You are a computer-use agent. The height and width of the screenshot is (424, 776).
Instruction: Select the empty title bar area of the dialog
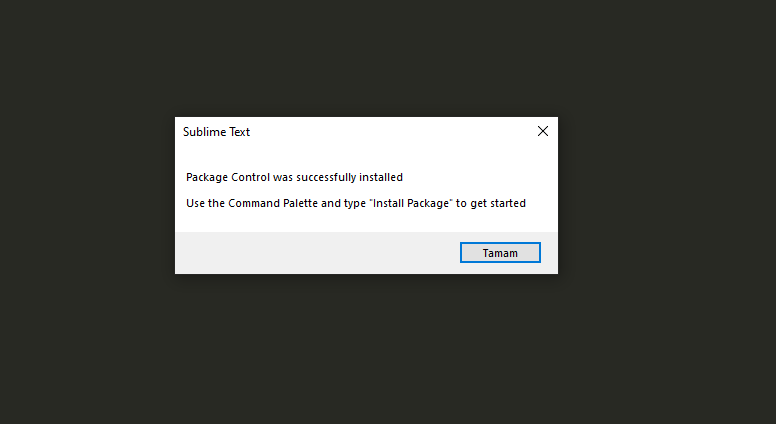[x=391, y=132]
